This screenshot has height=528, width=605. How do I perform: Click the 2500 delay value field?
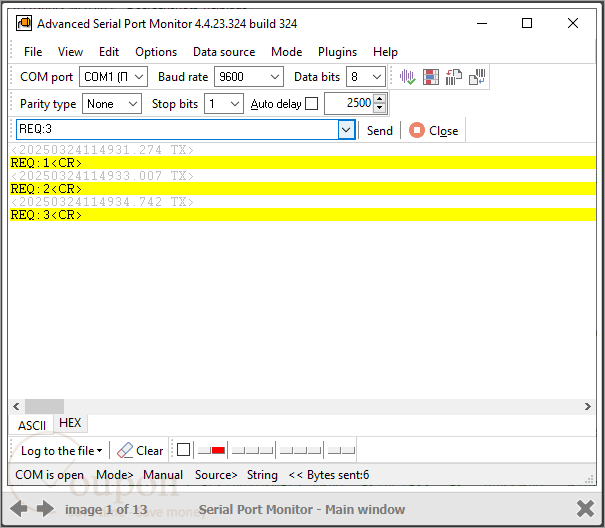point(349,103)
